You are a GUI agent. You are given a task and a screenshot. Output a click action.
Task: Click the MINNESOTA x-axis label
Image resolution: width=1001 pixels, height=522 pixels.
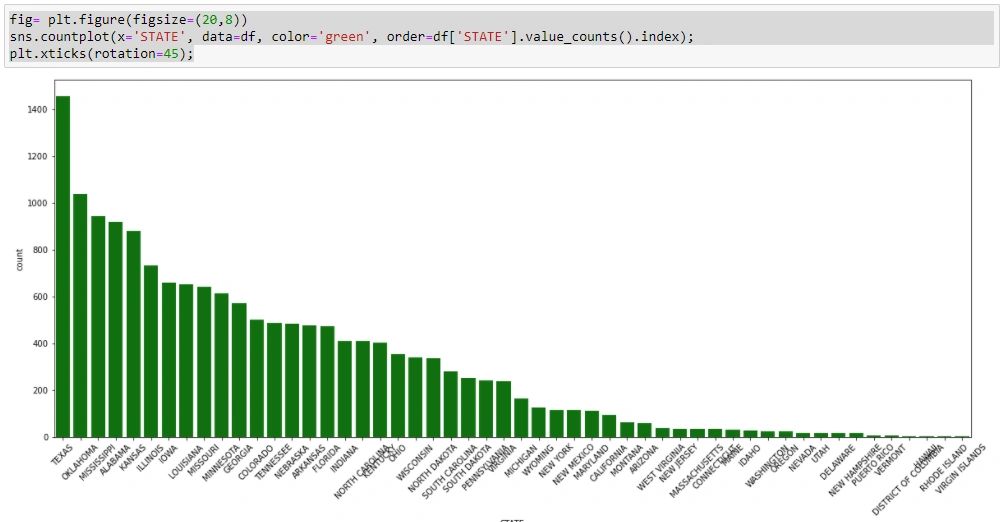click(x=220, y=462)
